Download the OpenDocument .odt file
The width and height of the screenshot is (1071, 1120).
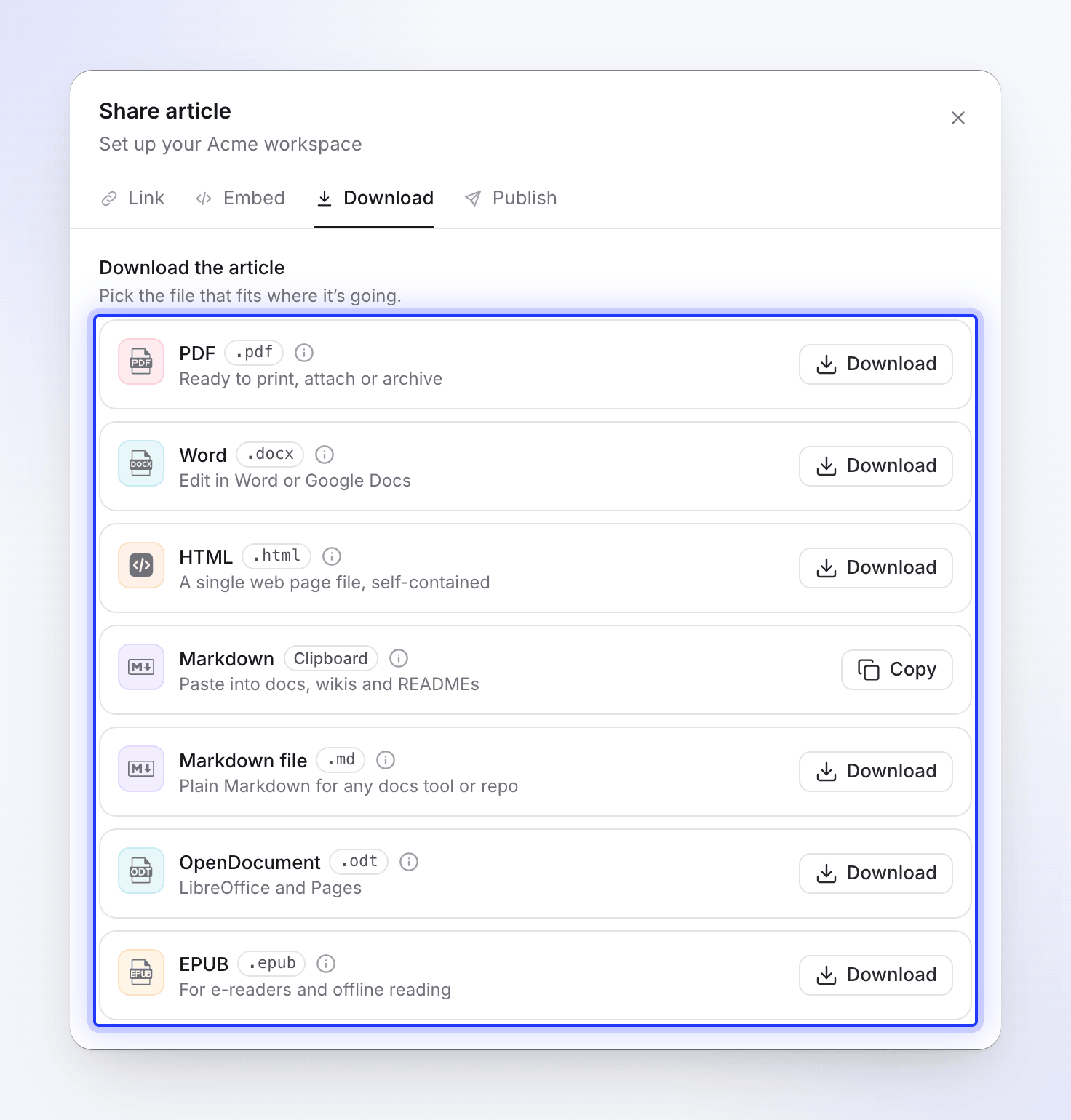pos(876,873)
